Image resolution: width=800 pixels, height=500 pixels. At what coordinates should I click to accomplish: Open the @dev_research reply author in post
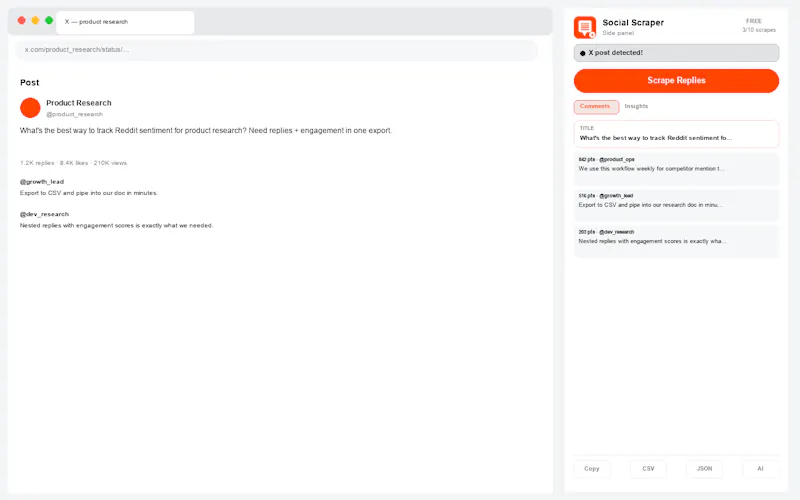[x=44, y=214]
